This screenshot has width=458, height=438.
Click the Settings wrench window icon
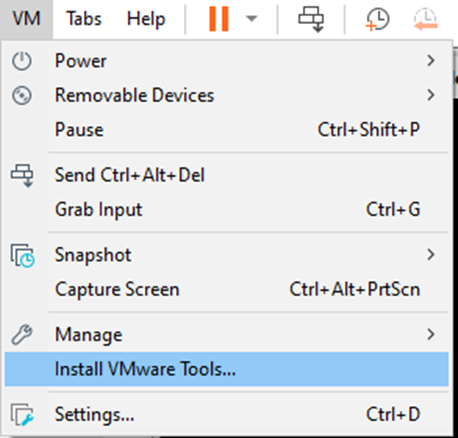[x=22, y=415]
